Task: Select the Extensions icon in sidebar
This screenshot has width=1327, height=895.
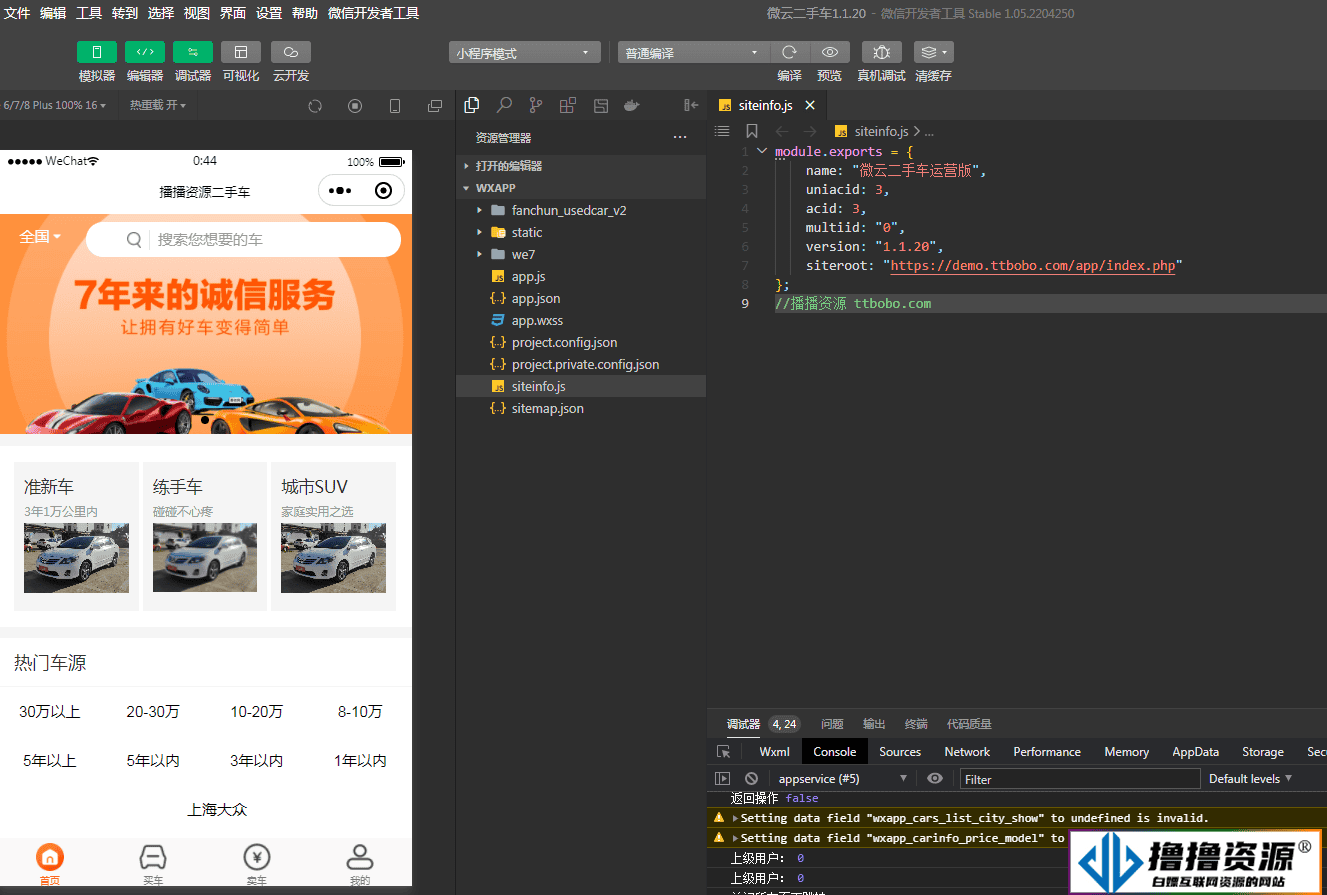Action: pos(568,105)
